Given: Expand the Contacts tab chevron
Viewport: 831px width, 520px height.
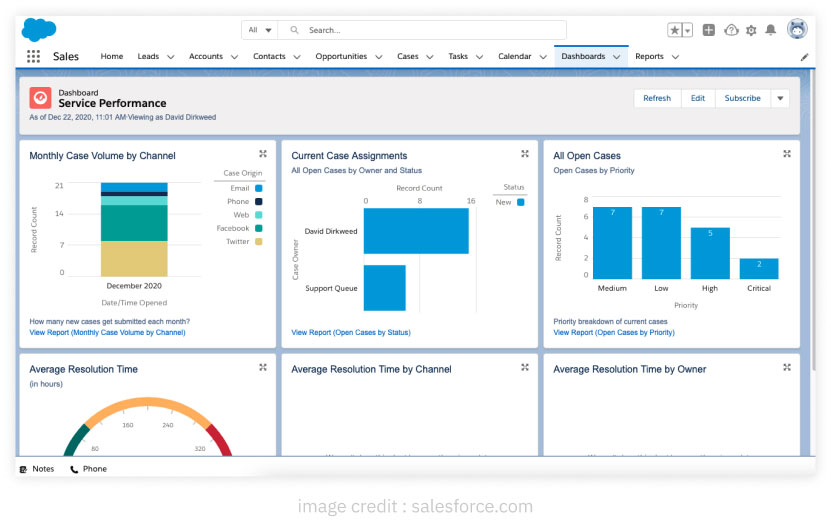Looking at the screenshot, I should [297, 57].
